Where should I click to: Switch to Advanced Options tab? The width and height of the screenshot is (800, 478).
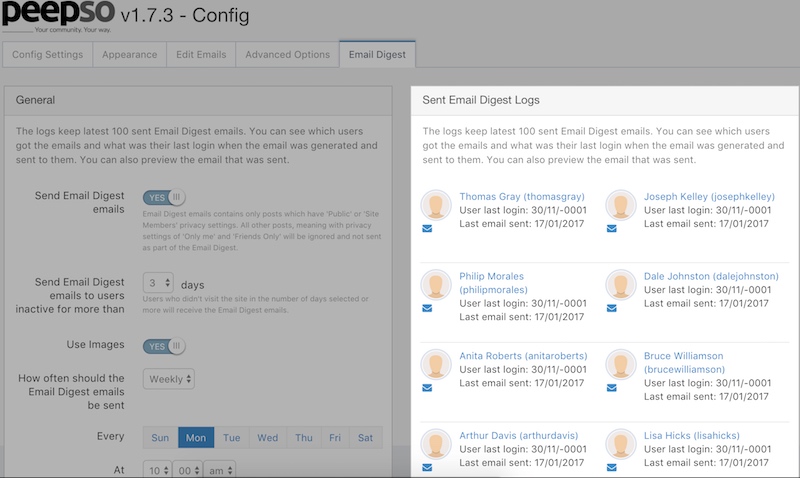coord(287,55)
